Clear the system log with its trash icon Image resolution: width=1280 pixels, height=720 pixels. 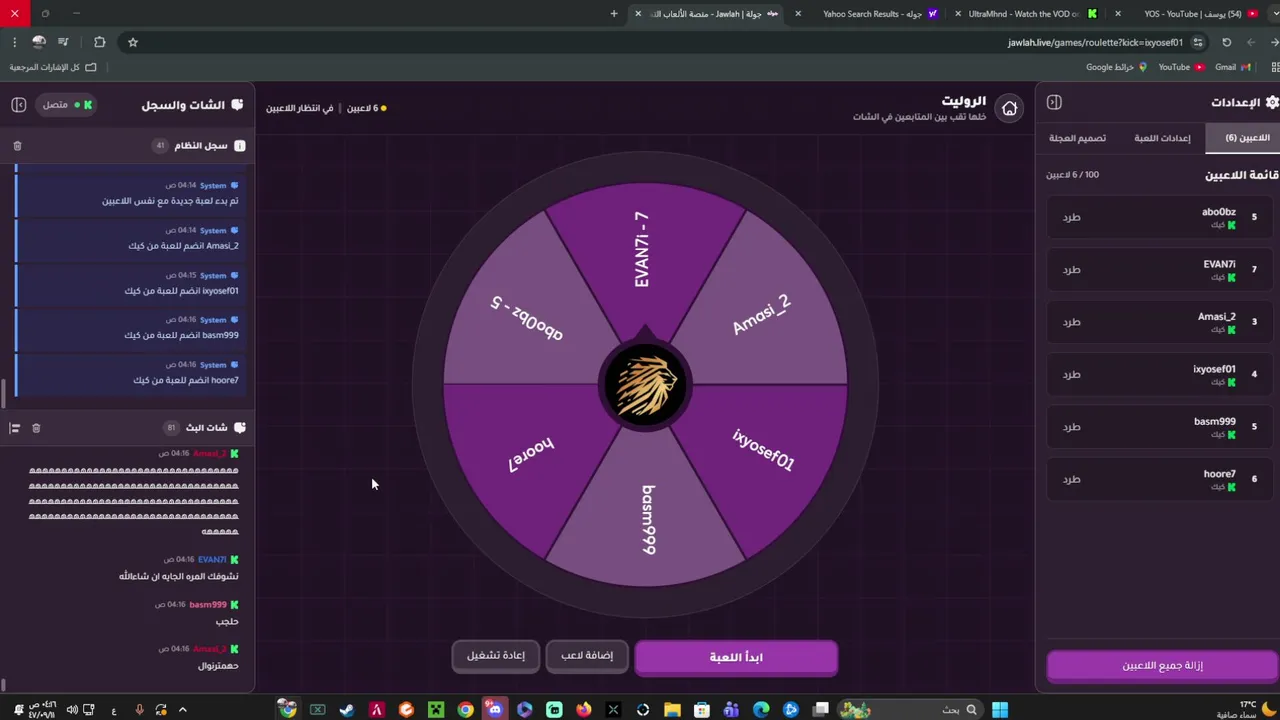pos(17,146)
